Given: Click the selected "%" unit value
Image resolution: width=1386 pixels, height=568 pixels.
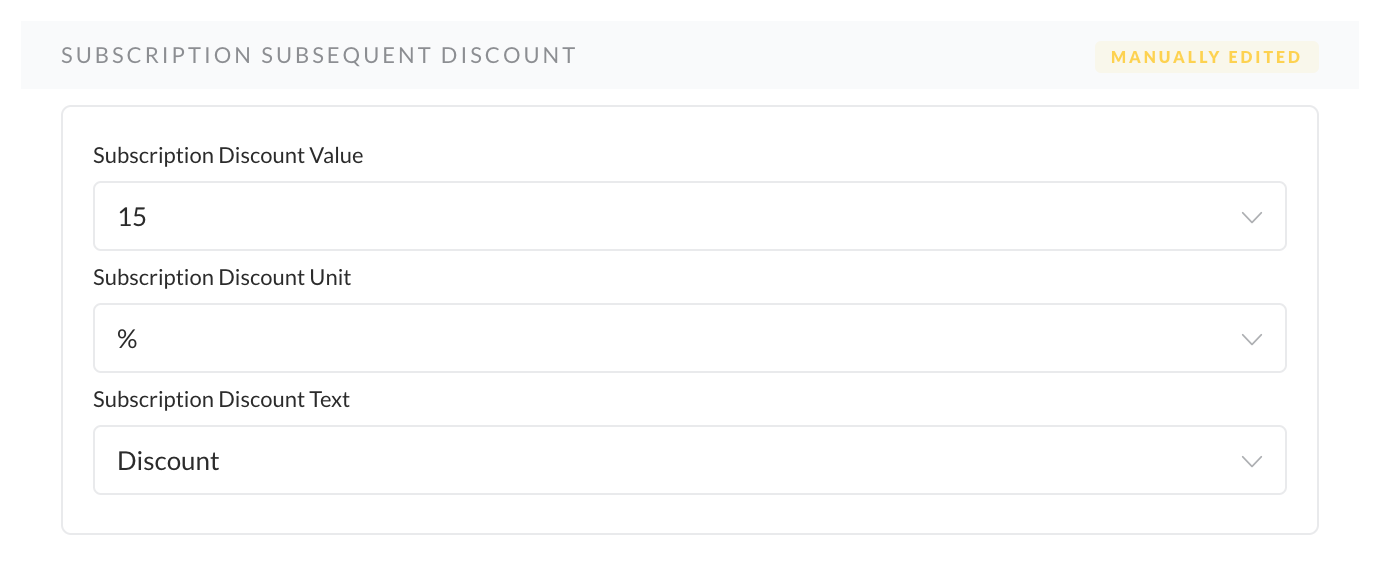Looking at the screenshot, I should (127, 339).
